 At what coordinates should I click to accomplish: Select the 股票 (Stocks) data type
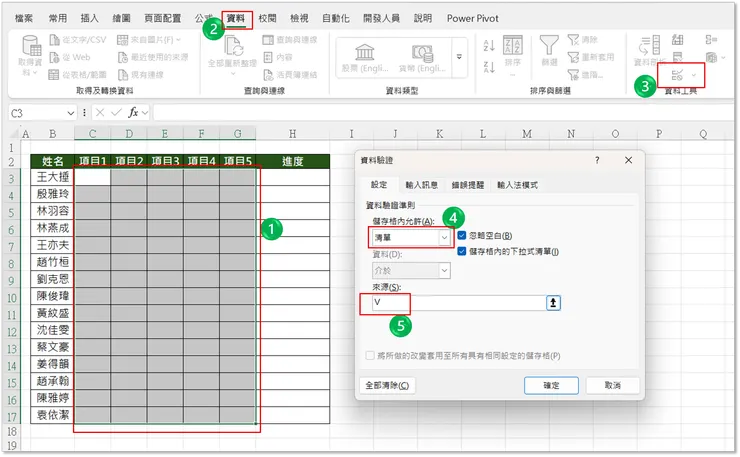pyautogui.click(x=365, y=58)
